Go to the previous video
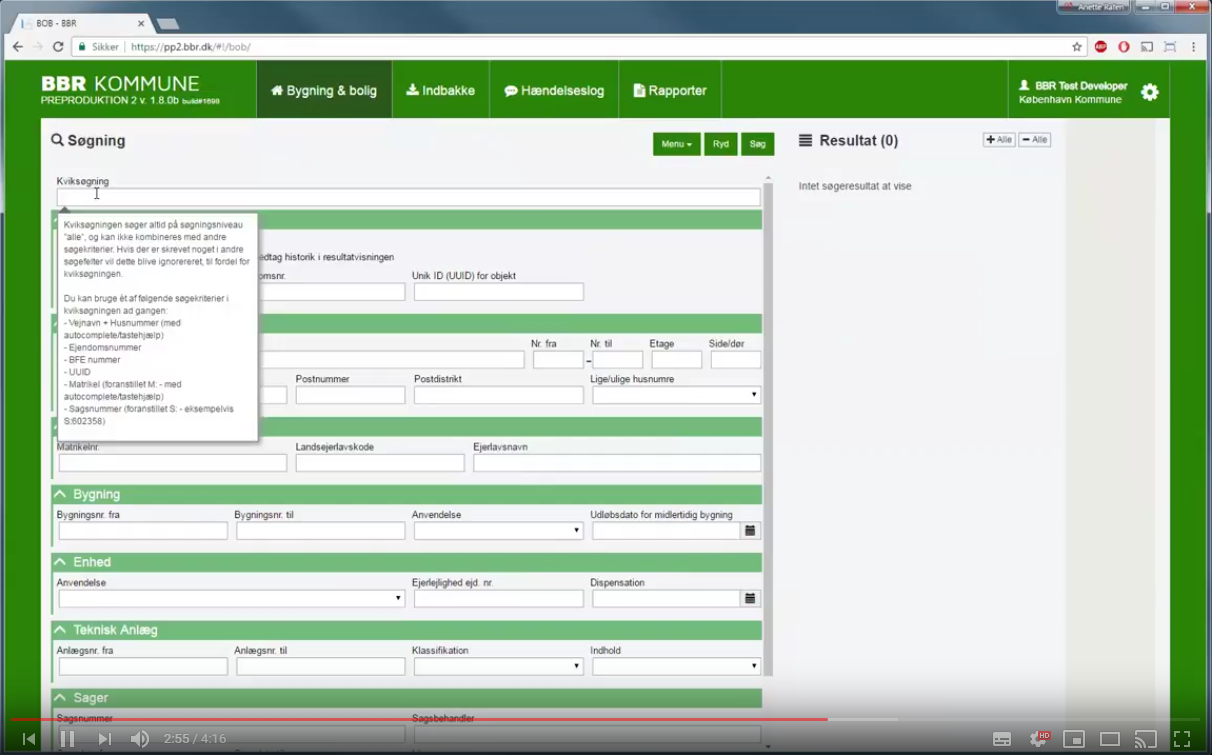The image size is (1212, 755). tap(29, 739)
